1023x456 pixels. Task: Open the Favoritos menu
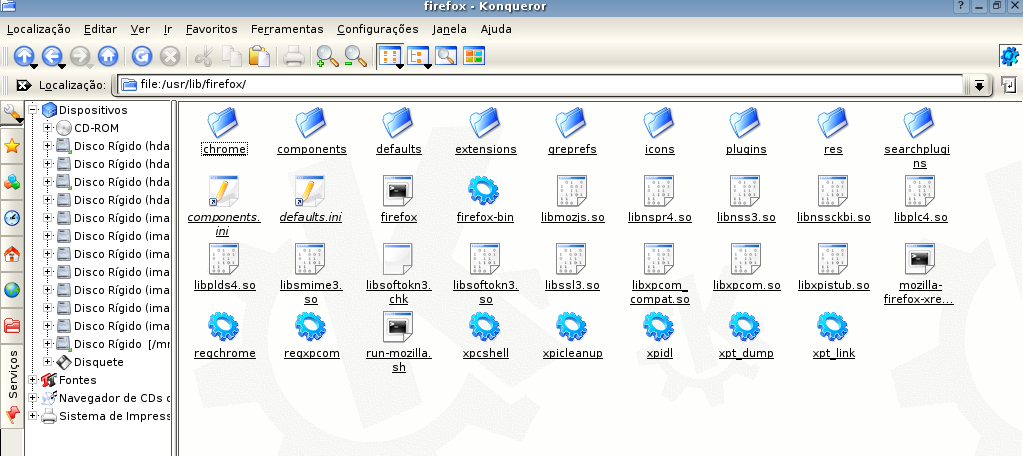[211, 29]
